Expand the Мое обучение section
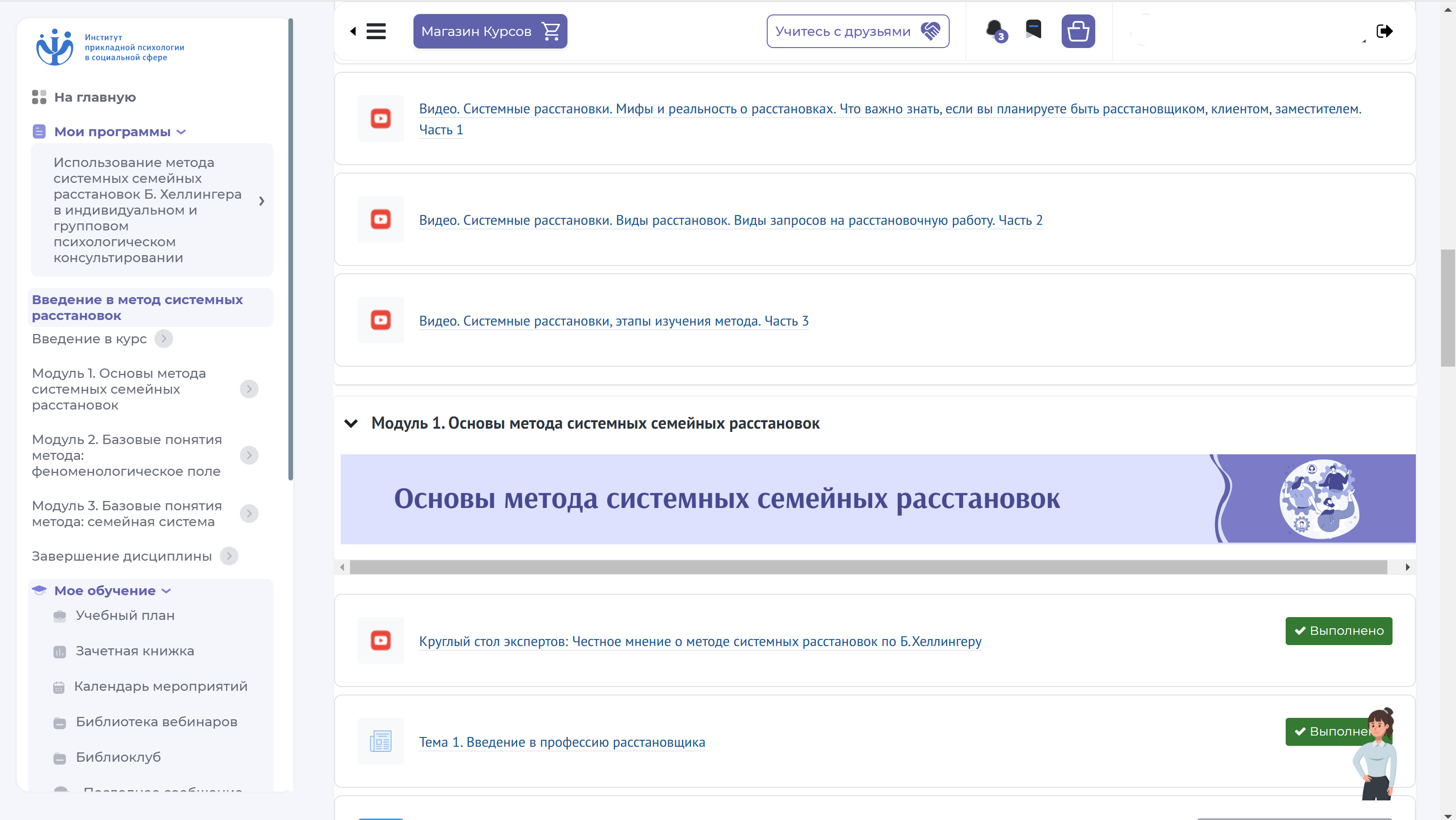Image resolution: width=1456 pixels, height=820 pixels. tap(166, 591)
